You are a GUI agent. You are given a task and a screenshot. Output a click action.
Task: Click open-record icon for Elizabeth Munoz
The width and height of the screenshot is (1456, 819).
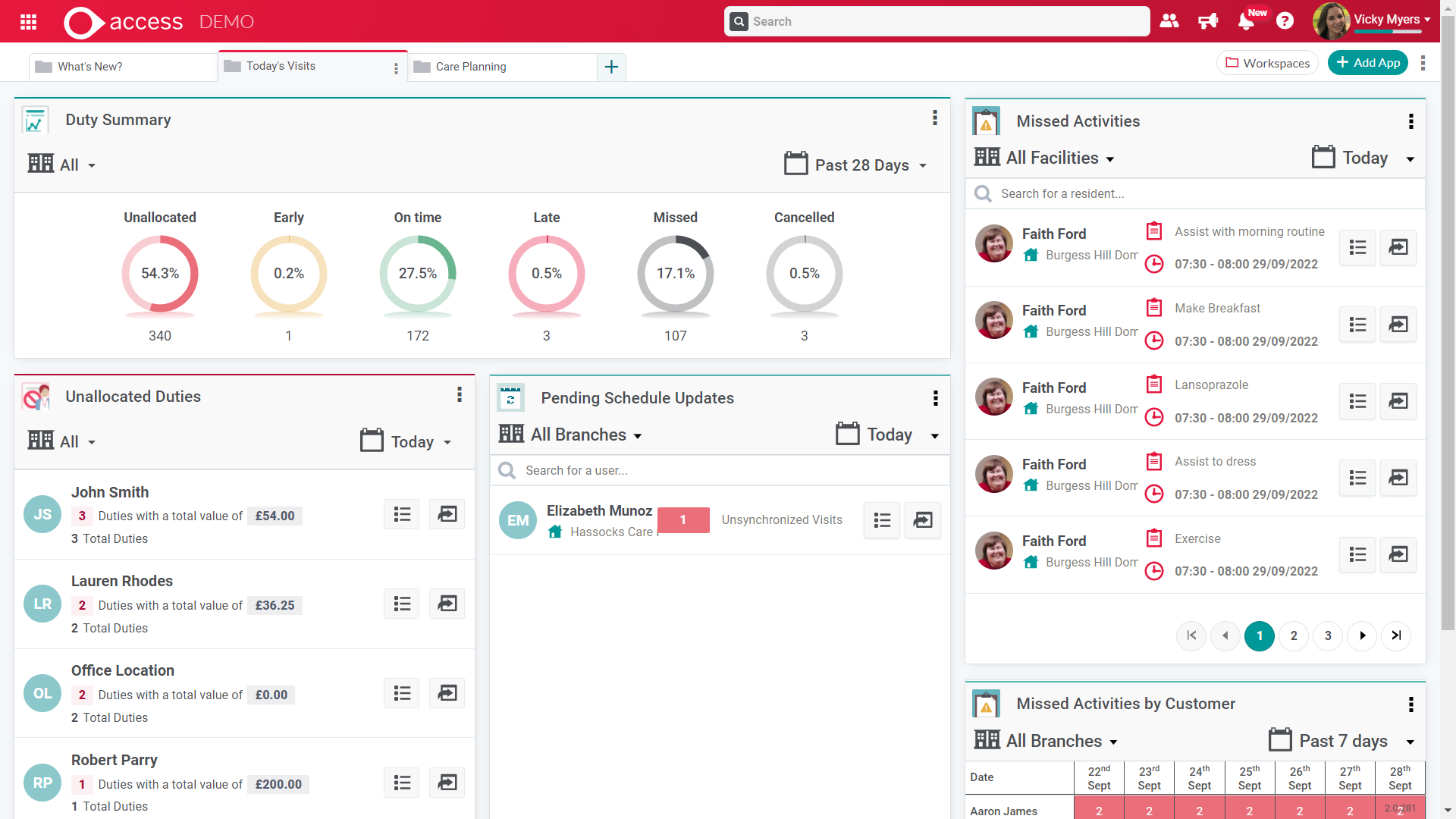[922, 520]
